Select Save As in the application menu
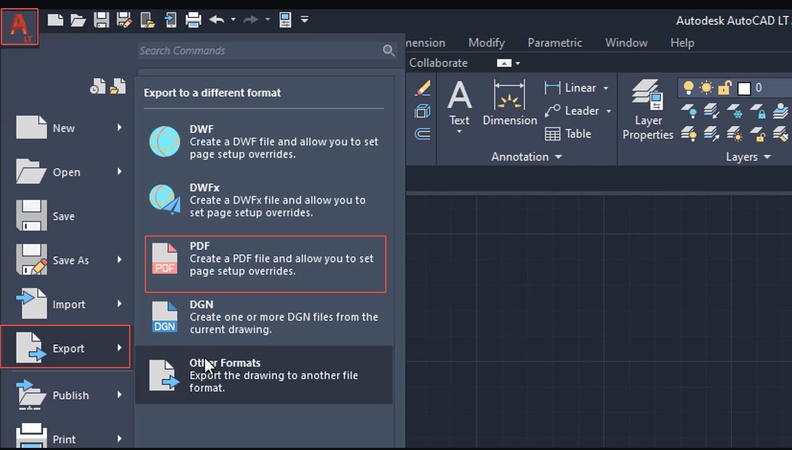 tap(66, 260)
